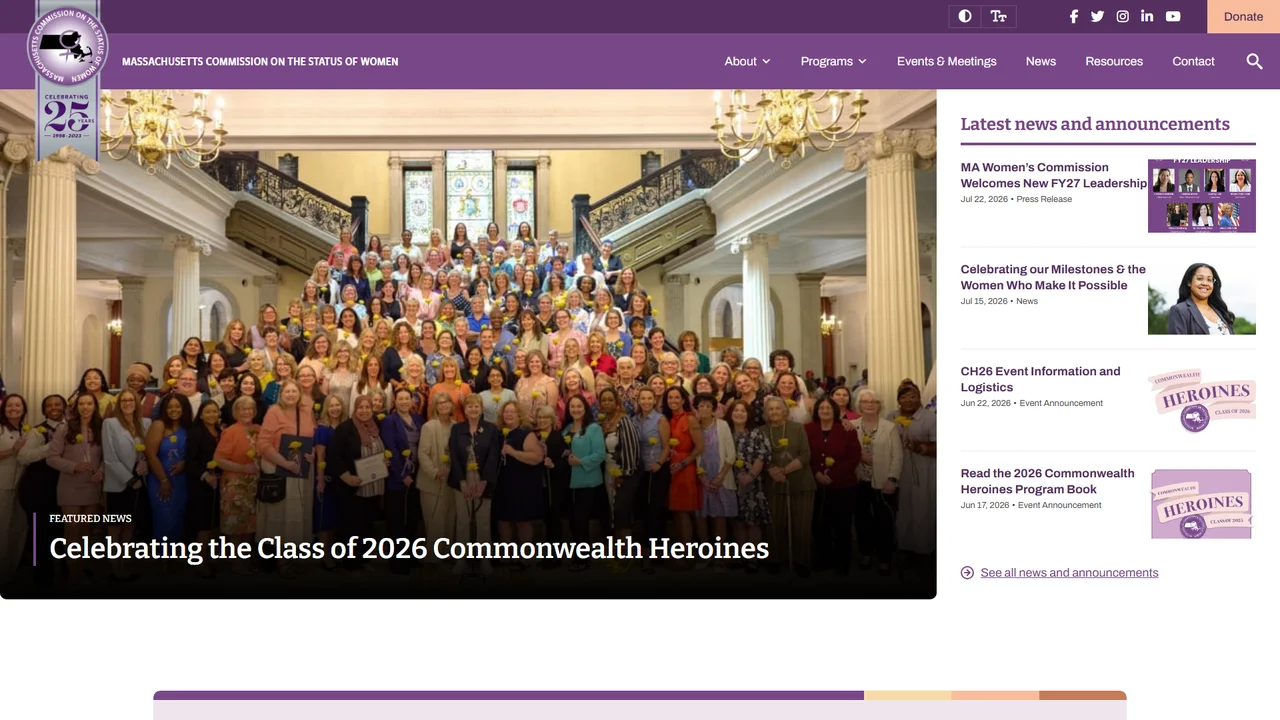Open the site search magnifier
The width and height of the screenshot is (1280, 720).
pos(1255,61)
